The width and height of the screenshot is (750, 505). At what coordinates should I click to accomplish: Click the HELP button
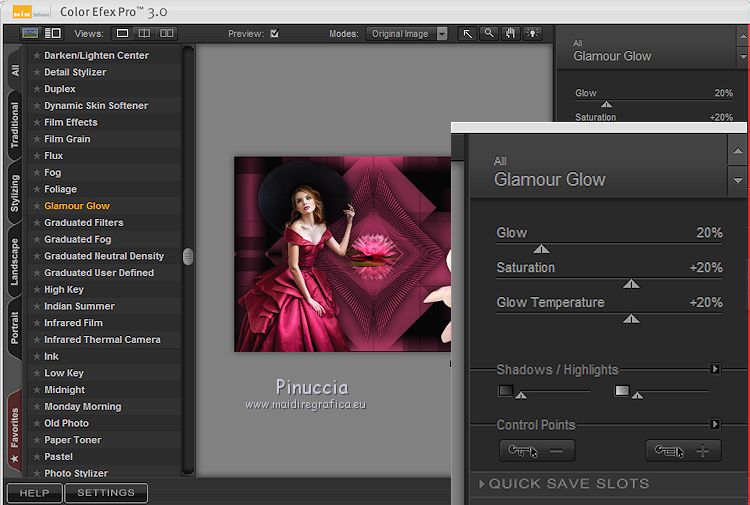(x=34, y=493)
